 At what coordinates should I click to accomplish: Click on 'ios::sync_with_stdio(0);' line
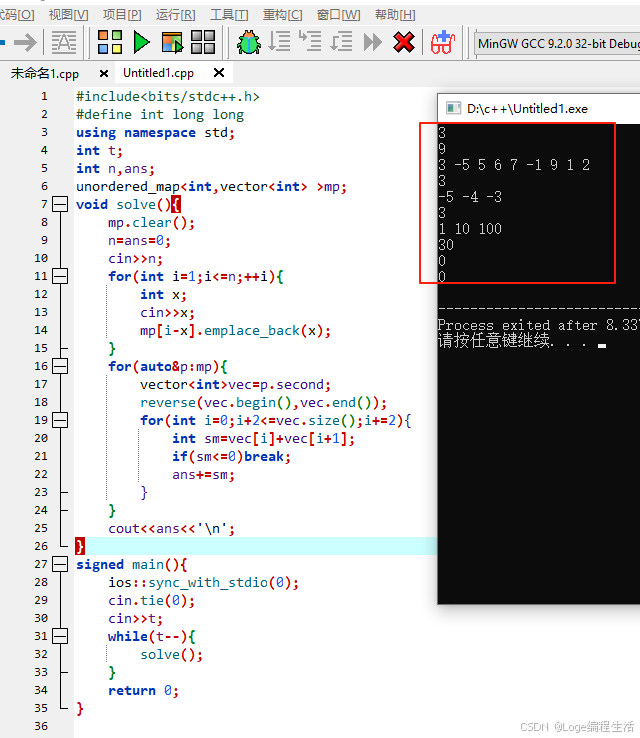coord(203,583)
